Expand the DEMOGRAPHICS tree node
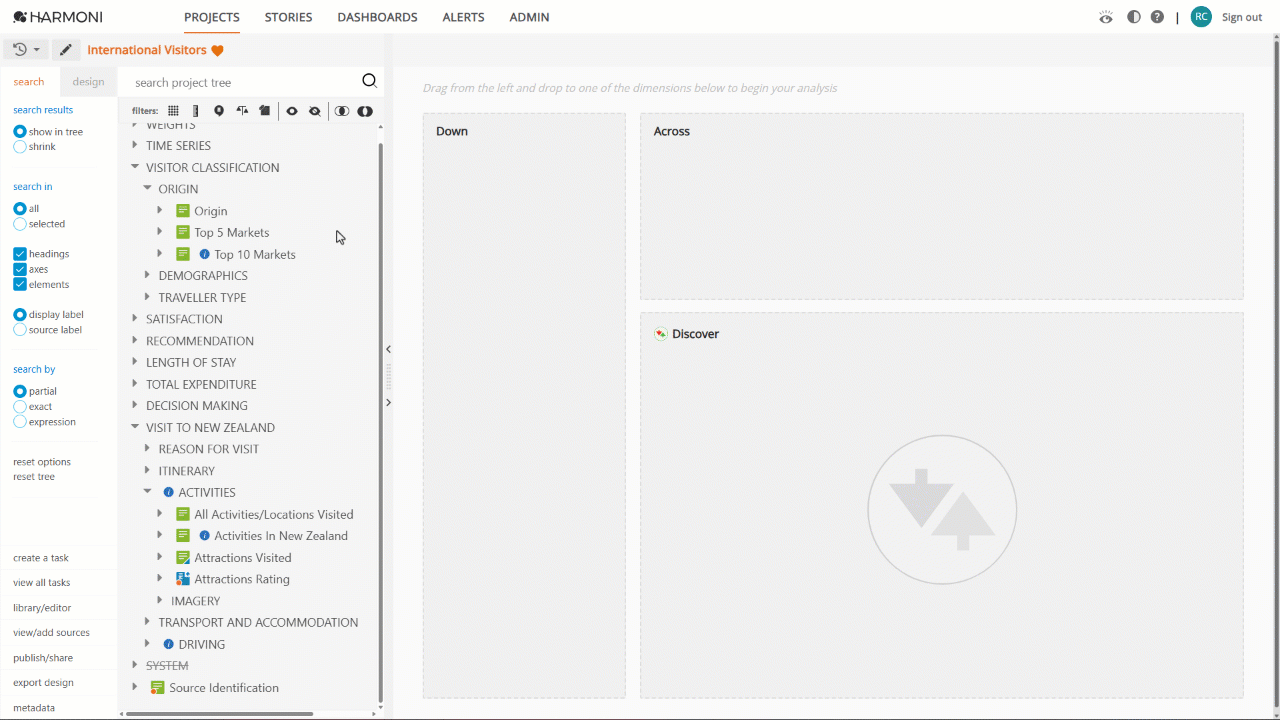 pyautogui.click(x=147, y=275)
